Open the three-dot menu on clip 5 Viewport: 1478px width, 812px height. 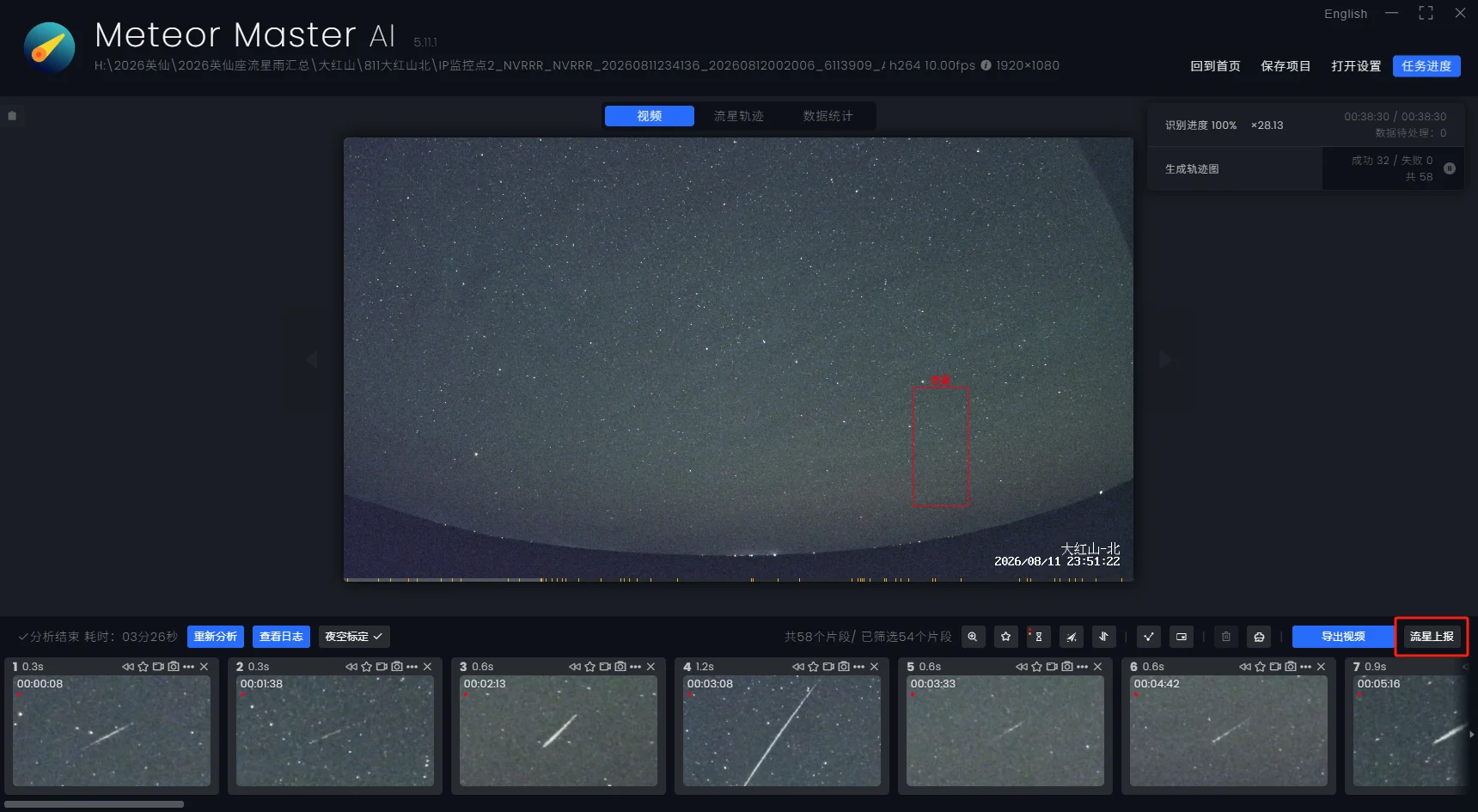coord(1083,667)
